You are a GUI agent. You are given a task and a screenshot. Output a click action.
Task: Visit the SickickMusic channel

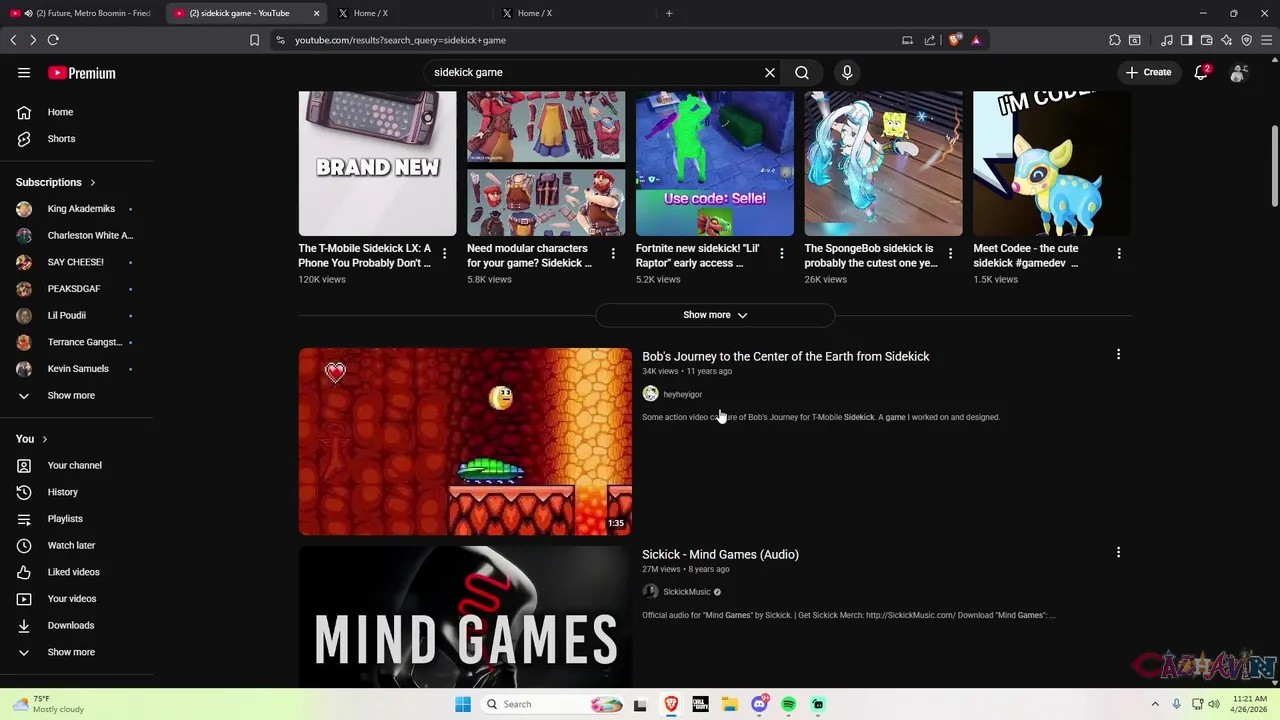coord(686,592)
